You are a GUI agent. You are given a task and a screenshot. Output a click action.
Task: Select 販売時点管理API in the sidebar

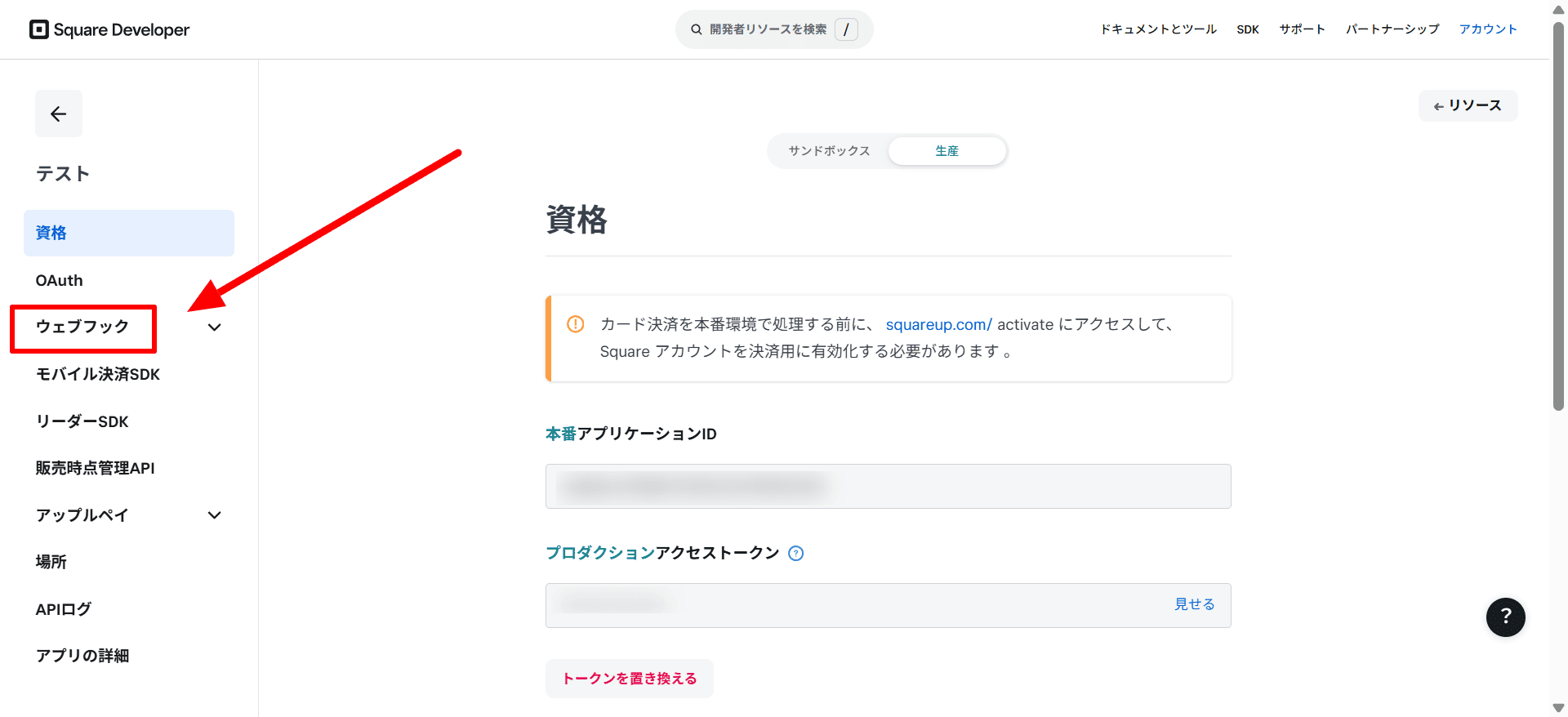(96, 468)
